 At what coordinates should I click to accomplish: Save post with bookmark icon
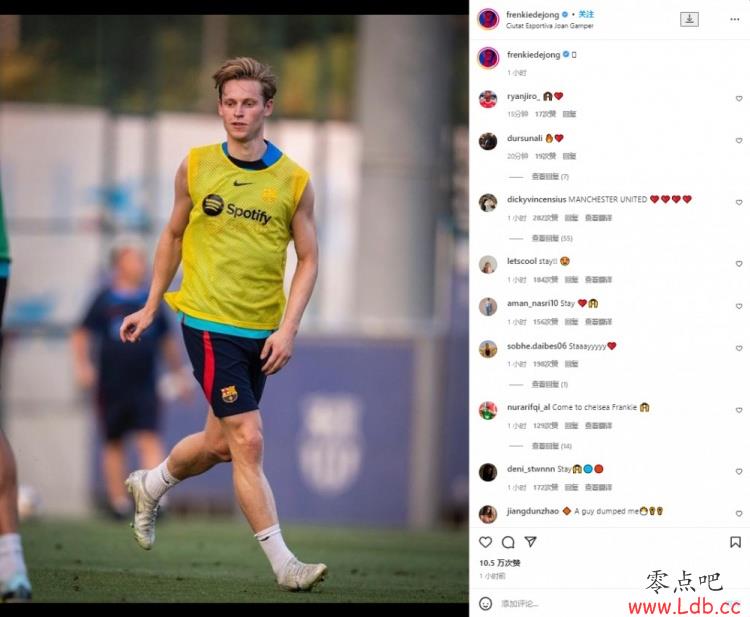click(x=735, y=542)
